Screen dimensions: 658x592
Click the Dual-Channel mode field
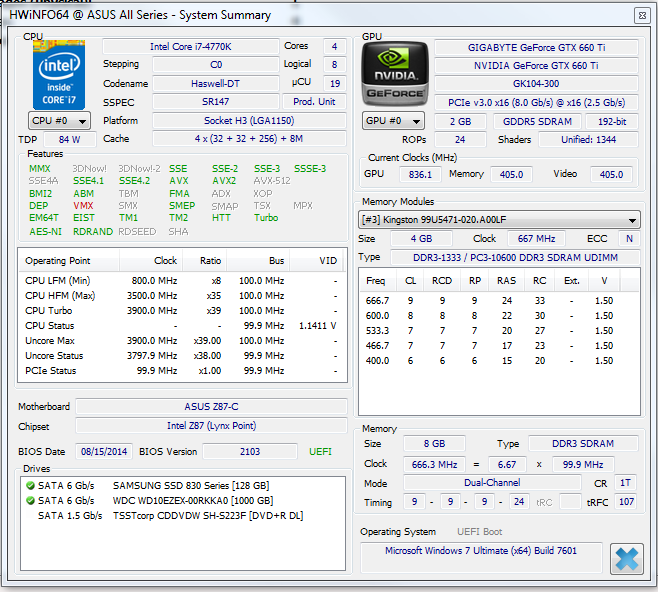pos(492,483)
